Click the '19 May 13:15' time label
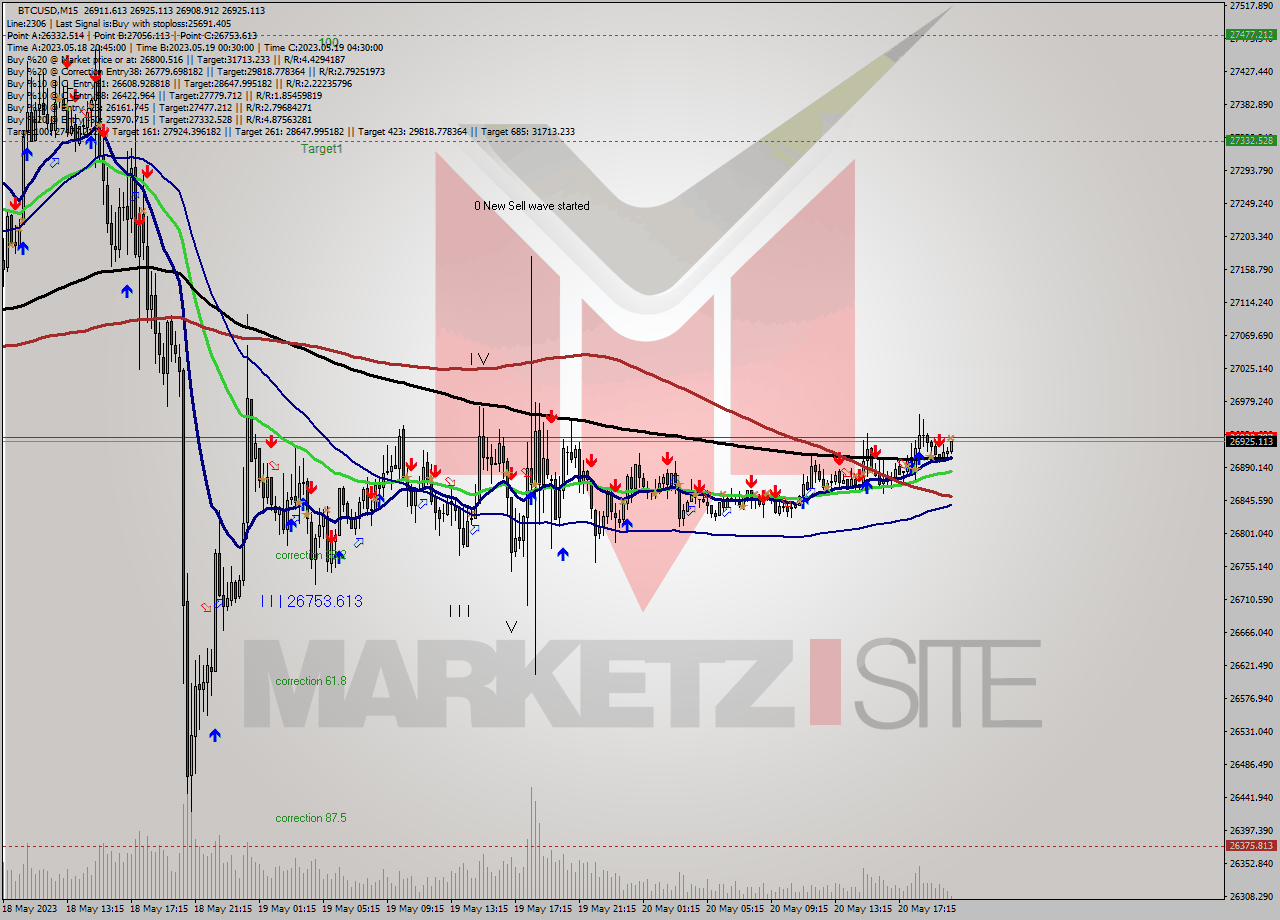This screenshot has height=920, width=1280. (481, 910)
